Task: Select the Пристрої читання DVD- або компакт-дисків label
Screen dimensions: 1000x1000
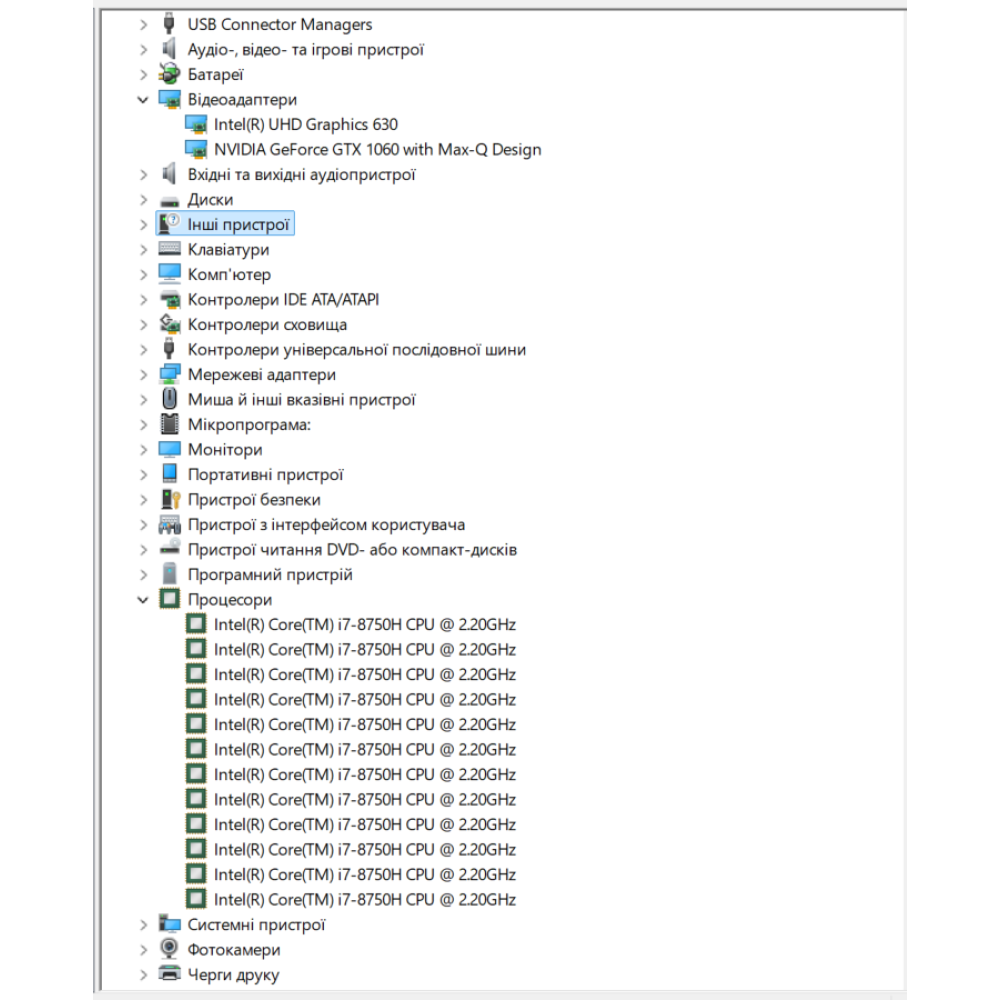Action: [x=352, y=550]
